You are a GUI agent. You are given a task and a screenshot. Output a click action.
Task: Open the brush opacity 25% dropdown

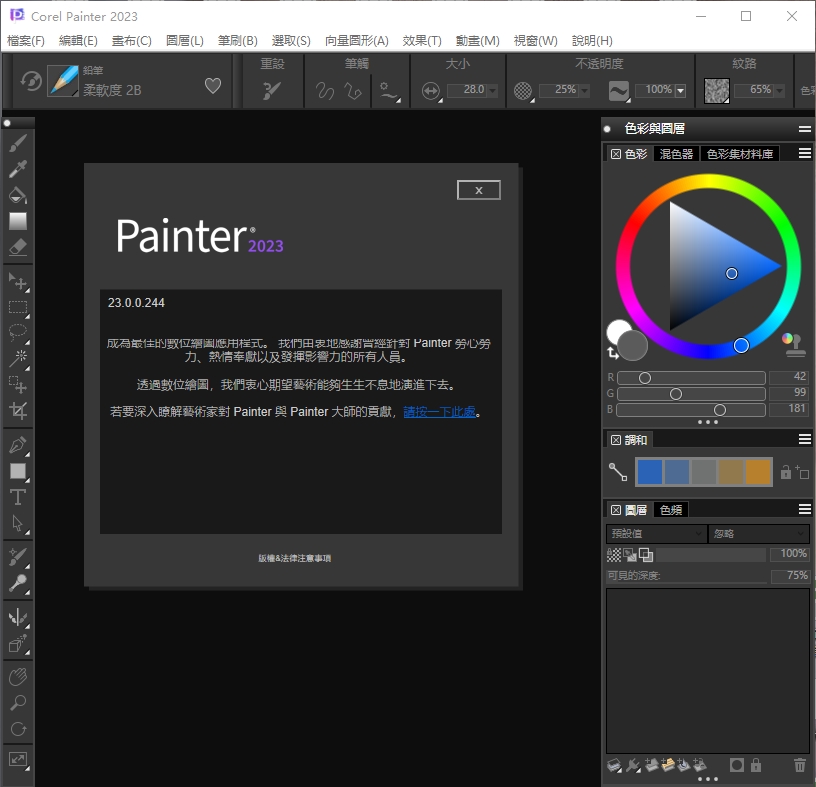click(x=566, y=89)
